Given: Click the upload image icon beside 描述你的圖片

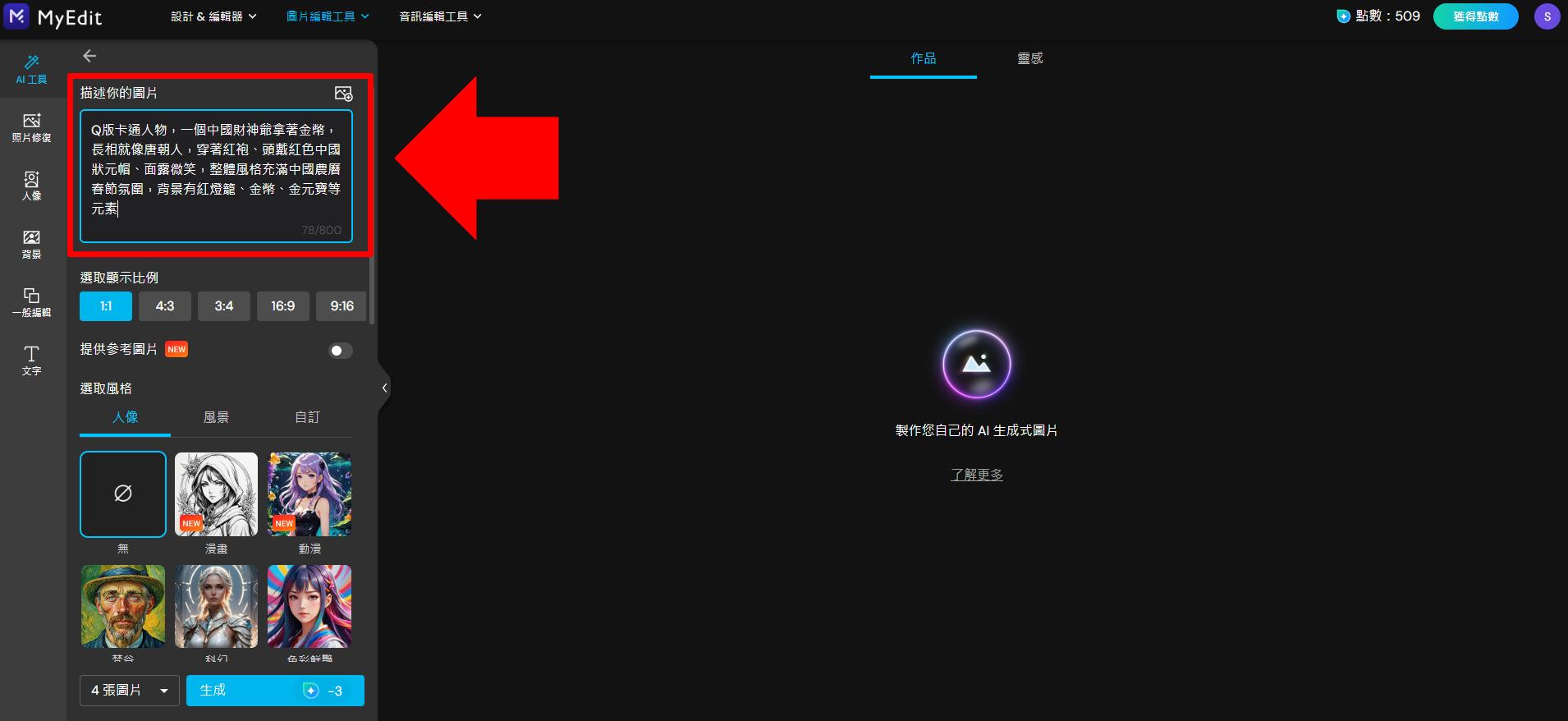Looking at the screenshot, I should click(343, 94).
